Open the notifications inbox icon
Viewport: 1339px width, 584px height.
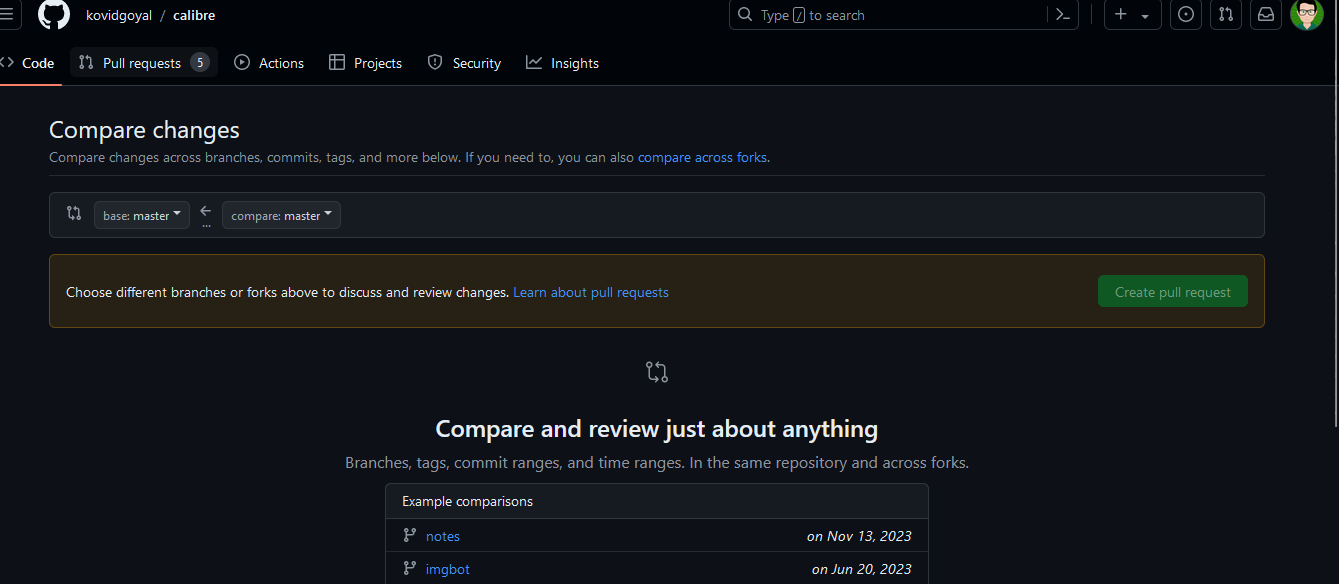tap(1266, 15)
